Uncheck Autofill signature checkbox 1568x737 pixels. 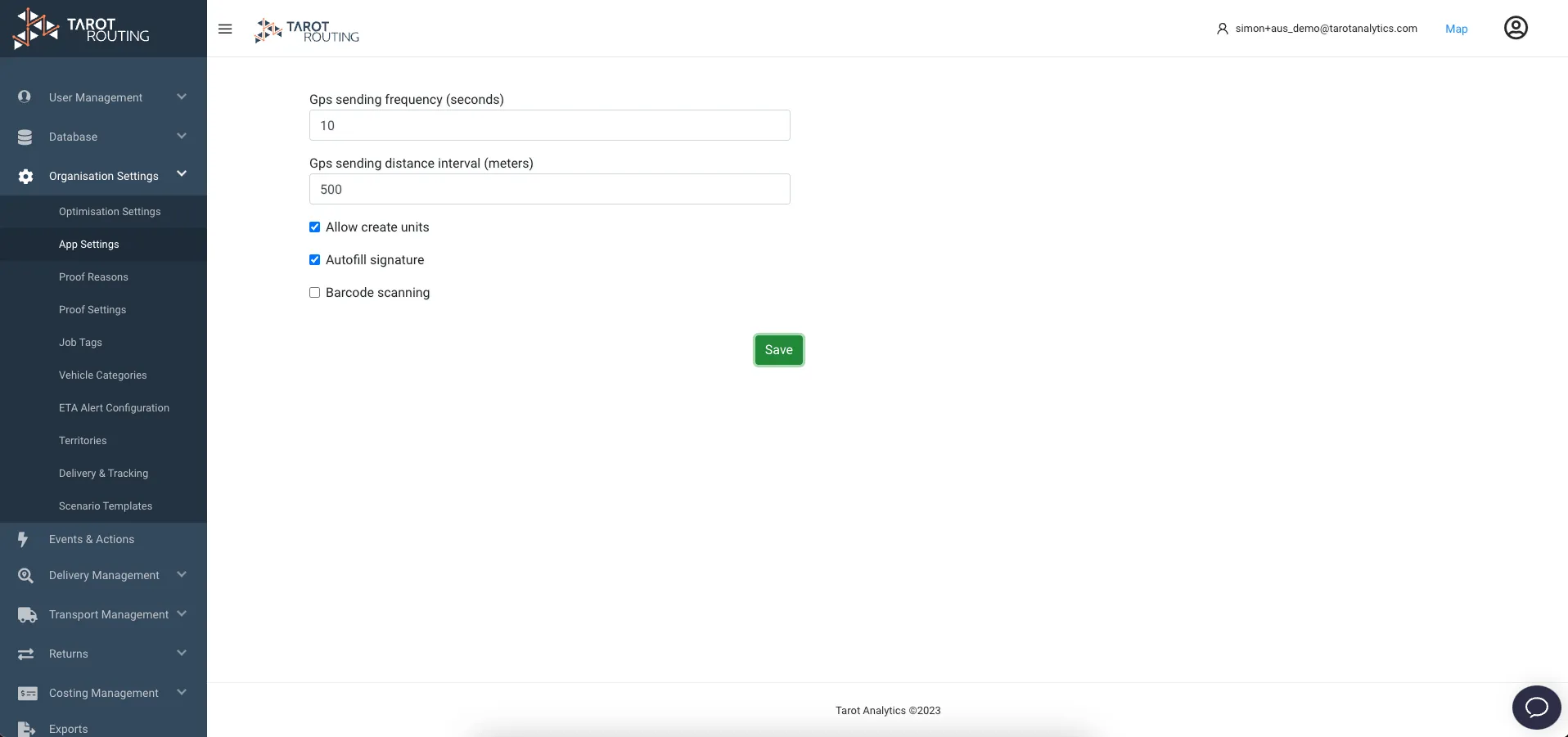(314, 260)
